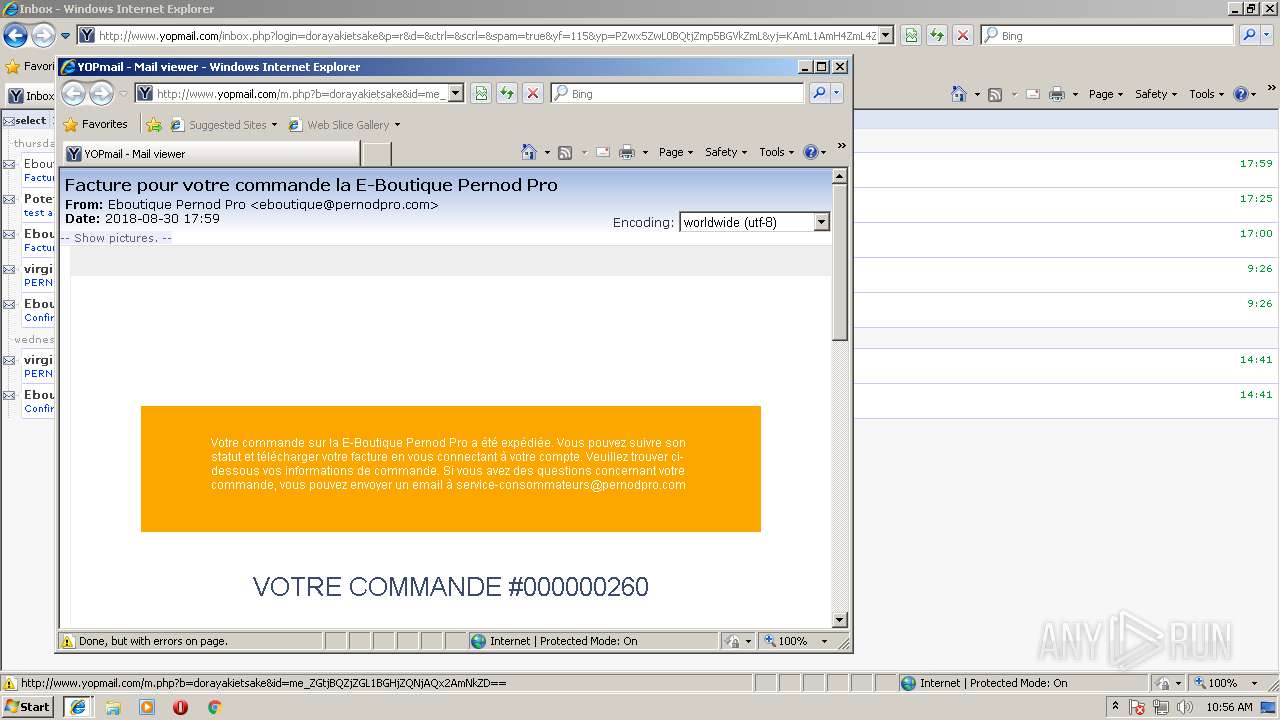Click Stop icon in Mail viewer toolbar
1280x720 pixels.
(x=533, y=93)
